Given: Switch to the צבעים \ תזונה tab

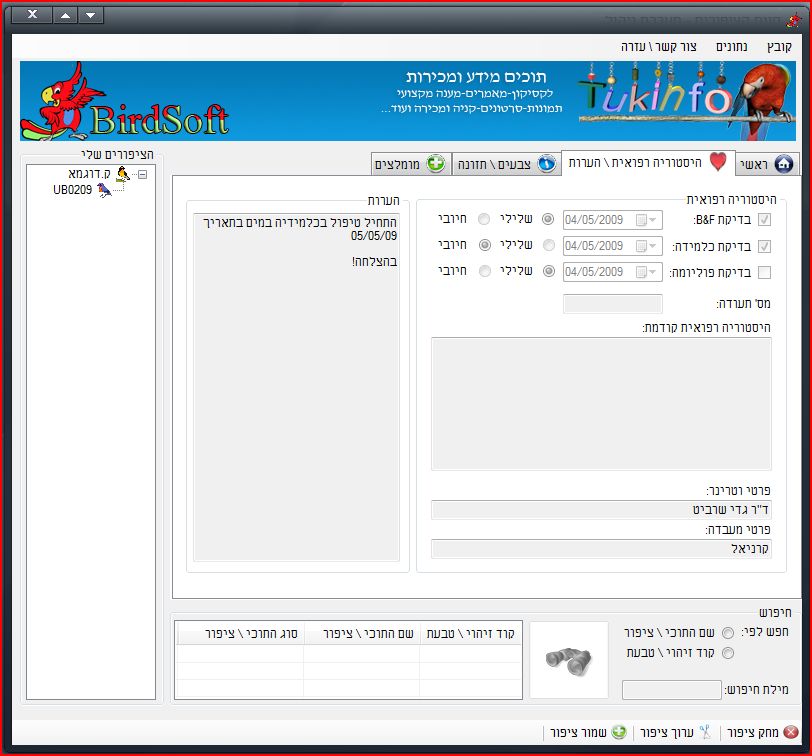Looking at the screenshot, I should point(506,164).
